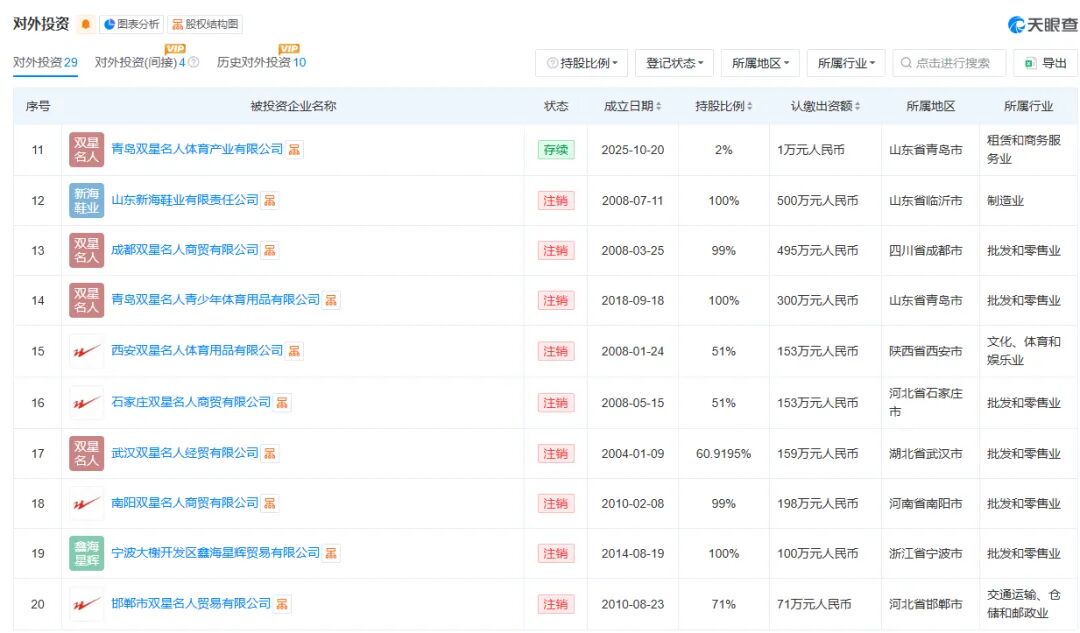Click the 点击进行搜索 search field
This screenshot has width=1080, height=633.
(x=949, y=63)
